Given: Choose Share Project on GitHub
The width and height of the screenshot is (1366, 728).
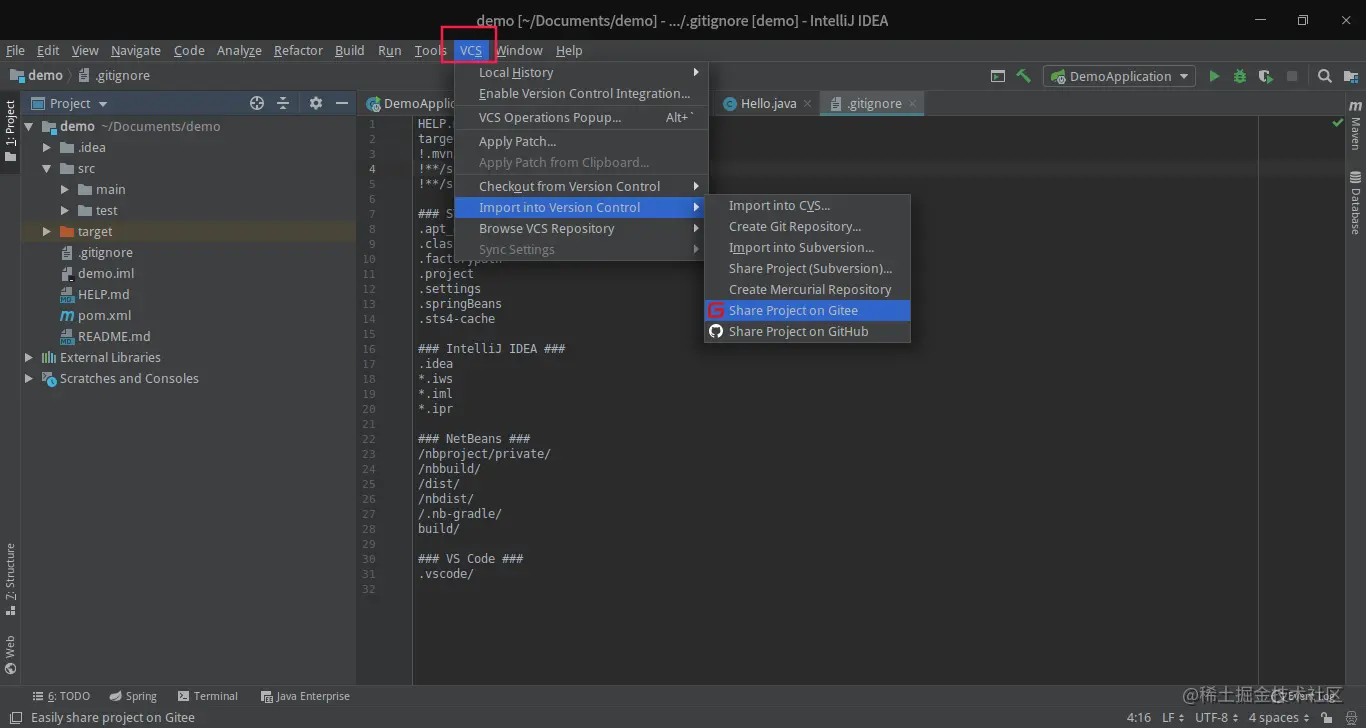Looking at the screenshot, I should (x=808, y=332).
